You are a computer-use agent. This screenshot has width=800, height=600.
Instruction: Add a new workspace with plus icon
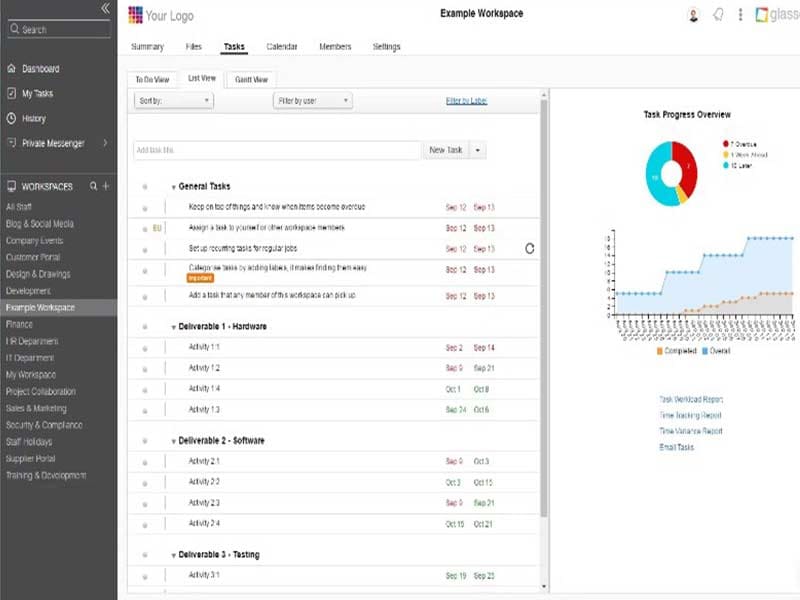pyautogui.click(x=106, y=187)
